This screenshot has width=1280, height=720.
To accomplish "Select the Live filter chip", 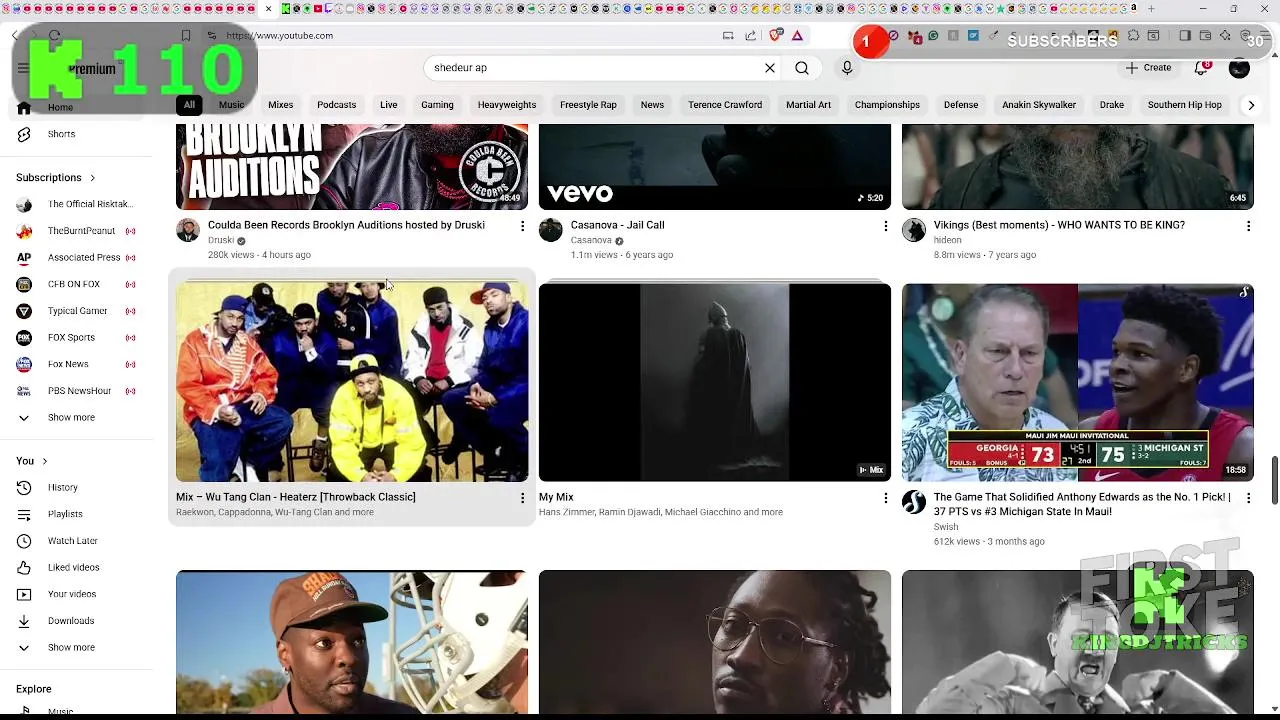I will (389, 105).
